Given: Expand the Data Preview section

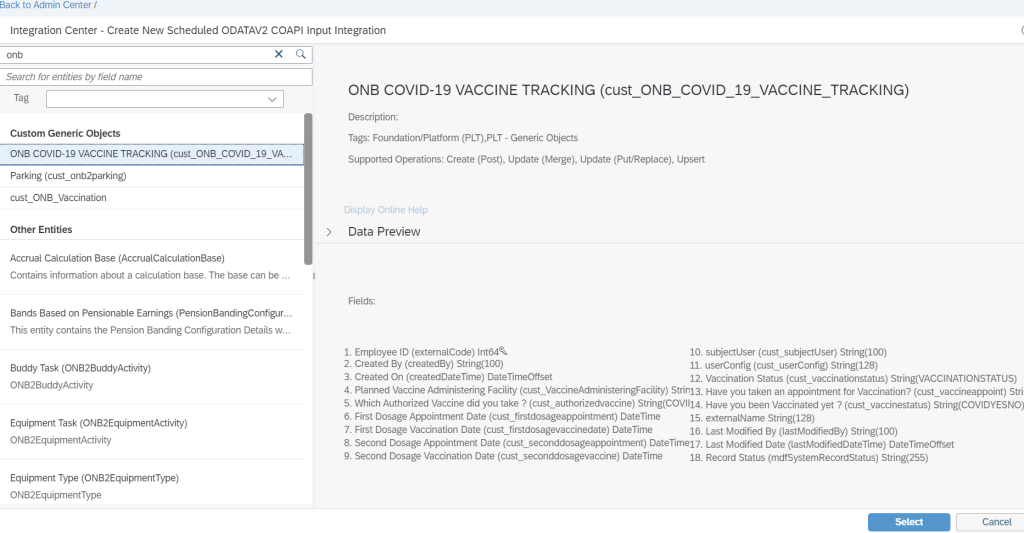Looking at the screenshot, I should (329, 232).
